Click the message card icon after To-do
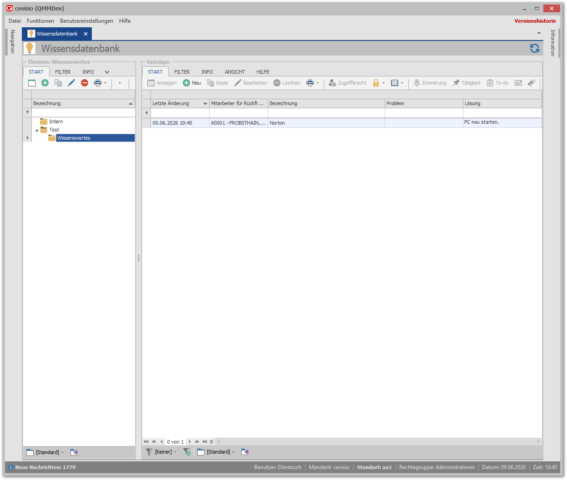Screen dimensions: 567x480 [x=518, y=83]
